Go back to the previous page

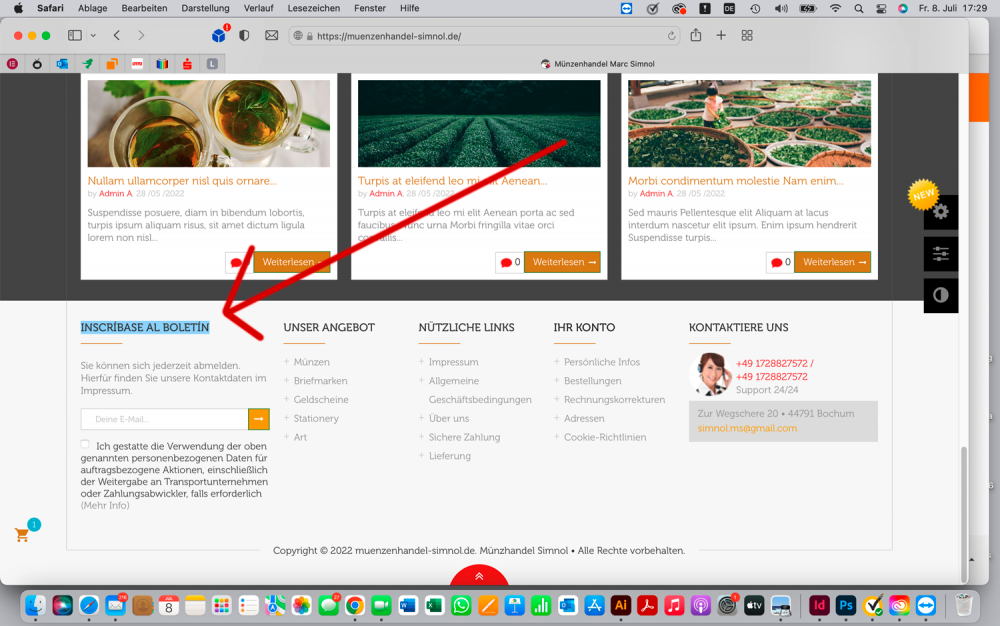[117, 36]
